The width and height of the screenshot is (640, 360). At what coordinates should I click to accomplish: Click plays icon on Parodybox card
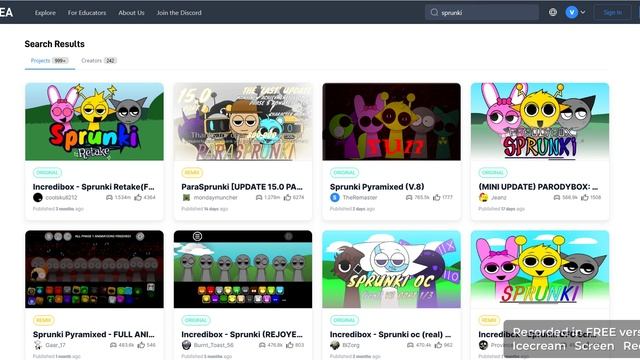(557, 198)
